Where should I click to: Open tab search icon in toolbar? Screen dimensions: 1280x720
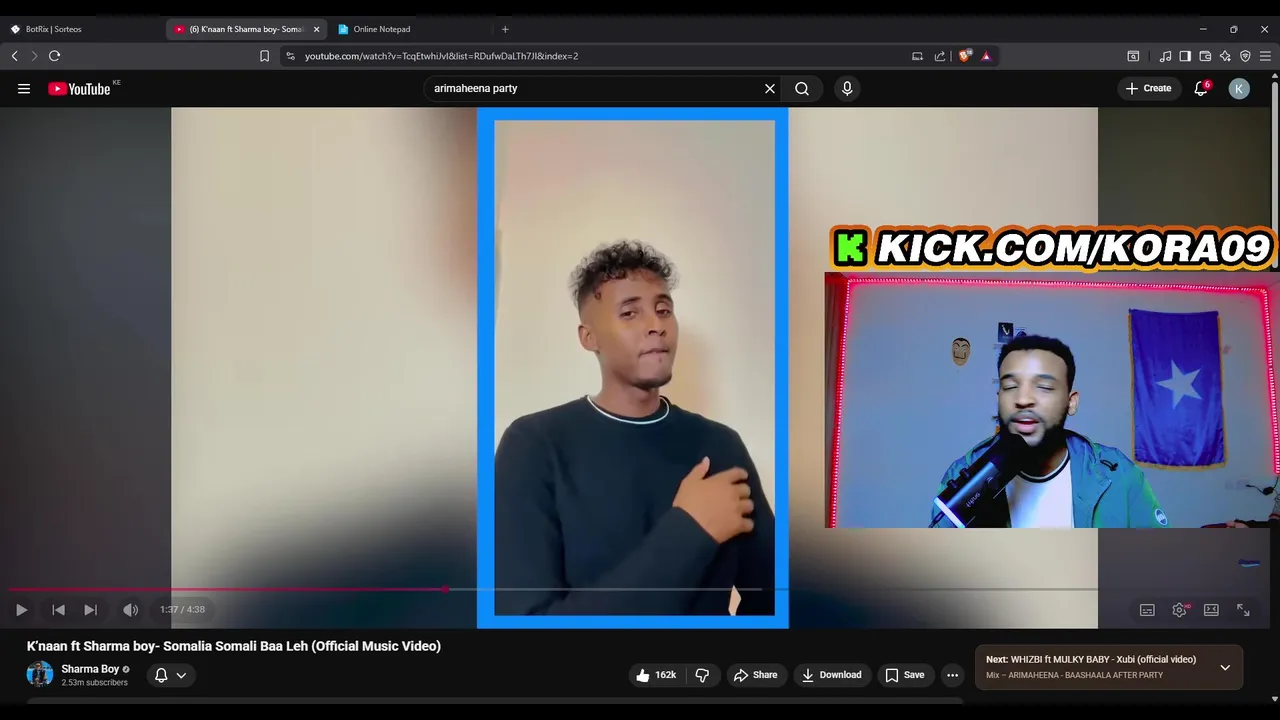(x=1133, y=56)
